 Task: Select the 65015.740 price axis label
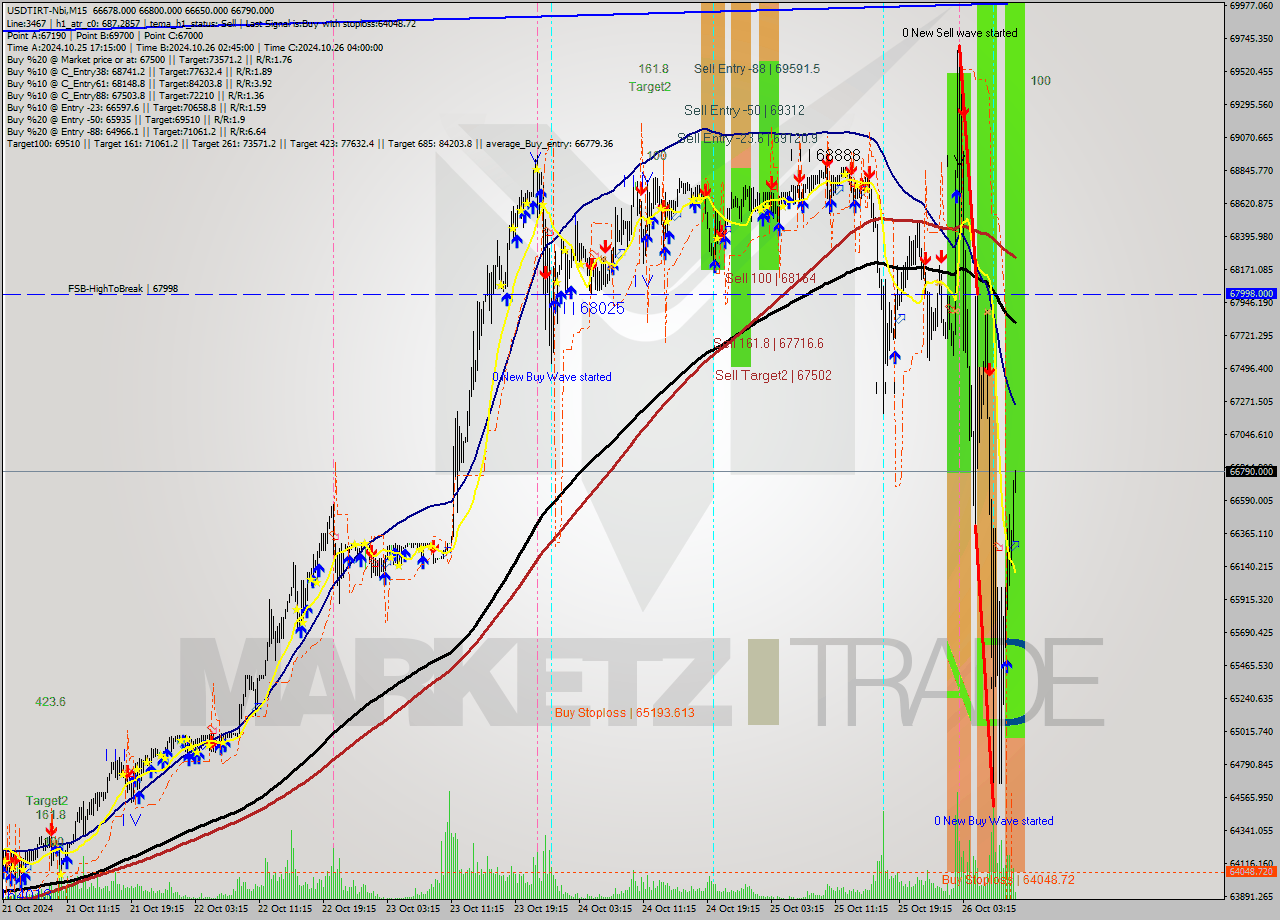coord(1251,731)
